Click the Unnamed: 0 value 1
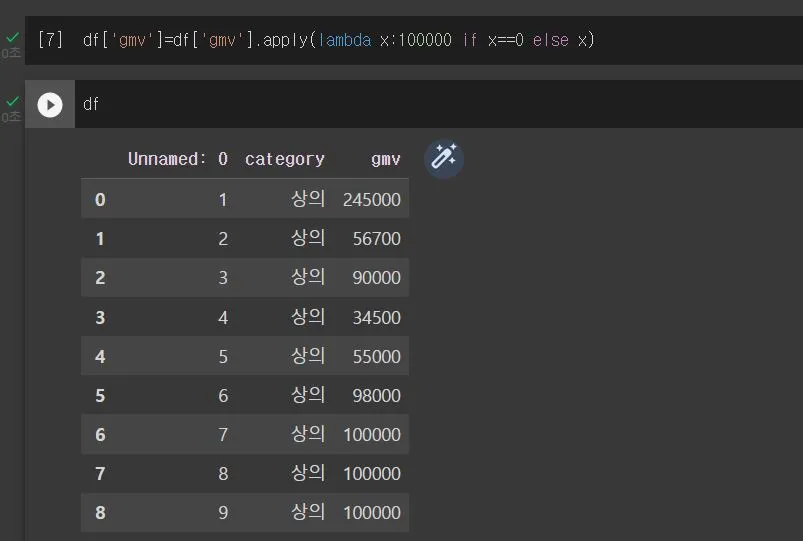 [223, 199]
